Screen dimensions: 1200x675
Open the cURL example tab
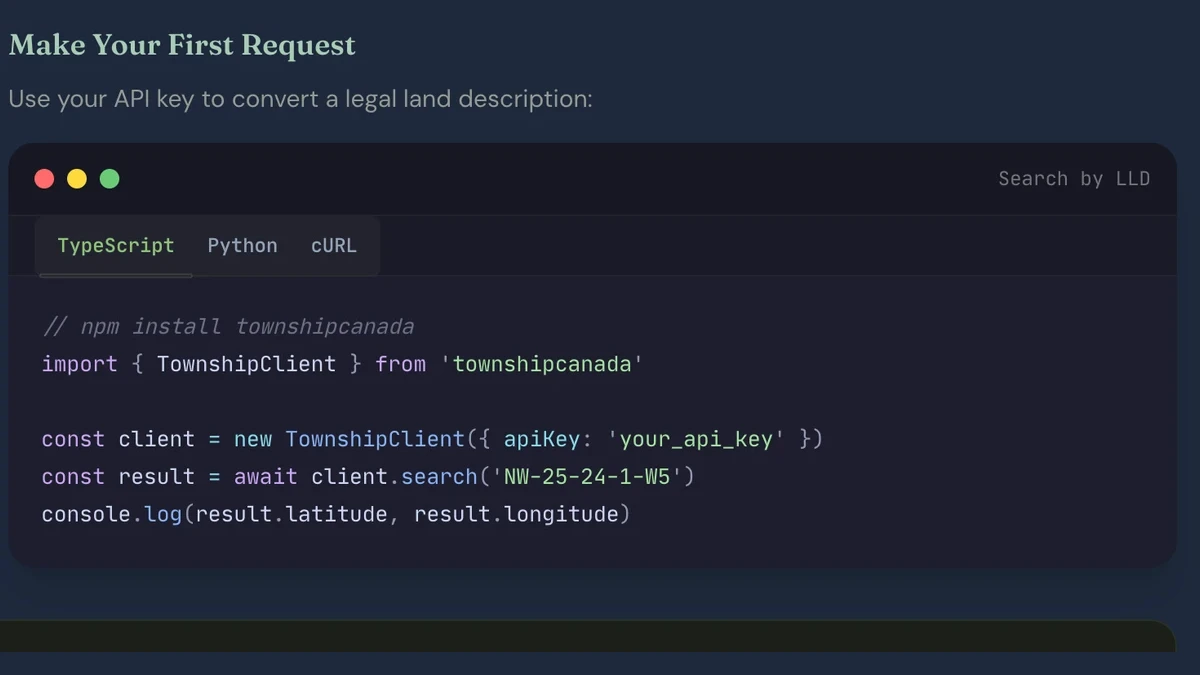click(333, 246)
